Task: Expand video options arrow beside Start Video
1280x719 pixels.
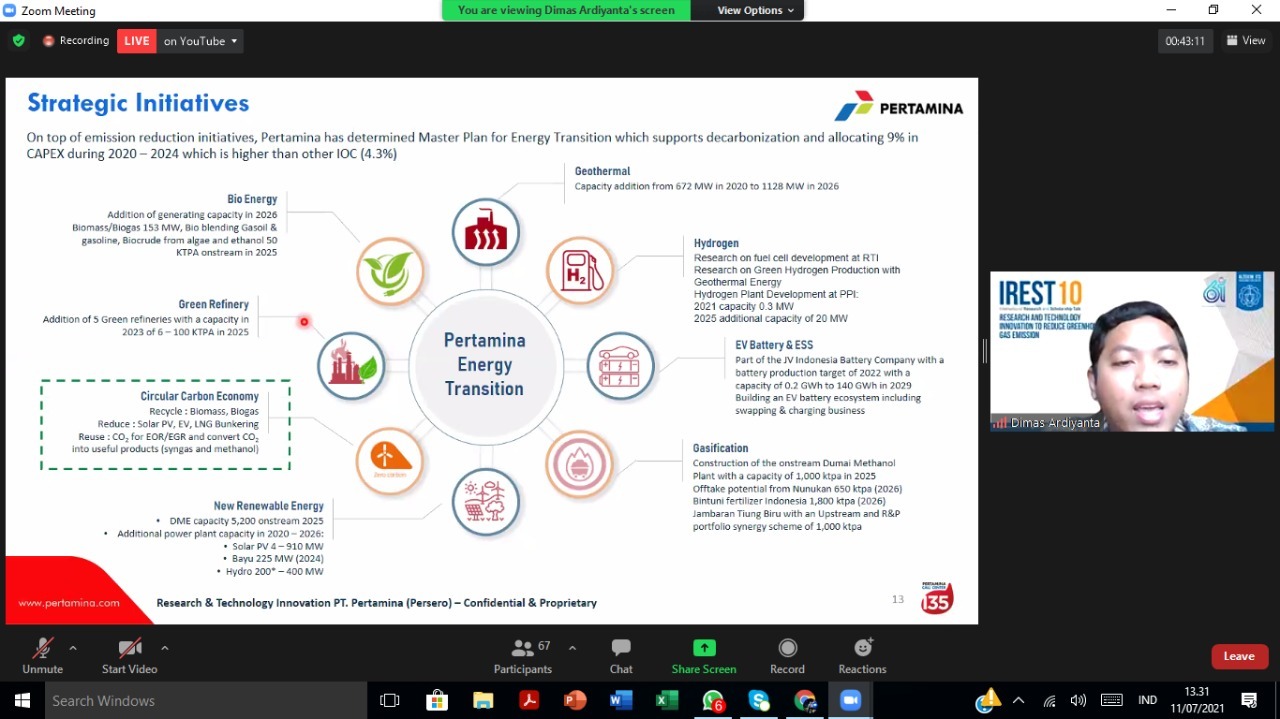Action: click(165, 648)
